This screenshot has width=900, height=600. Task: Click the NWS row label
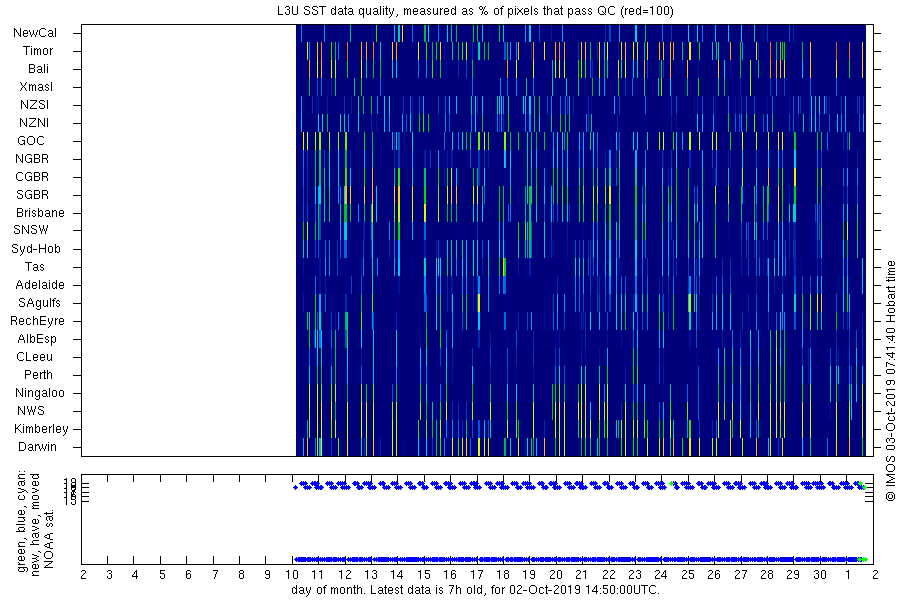[31, 411]
